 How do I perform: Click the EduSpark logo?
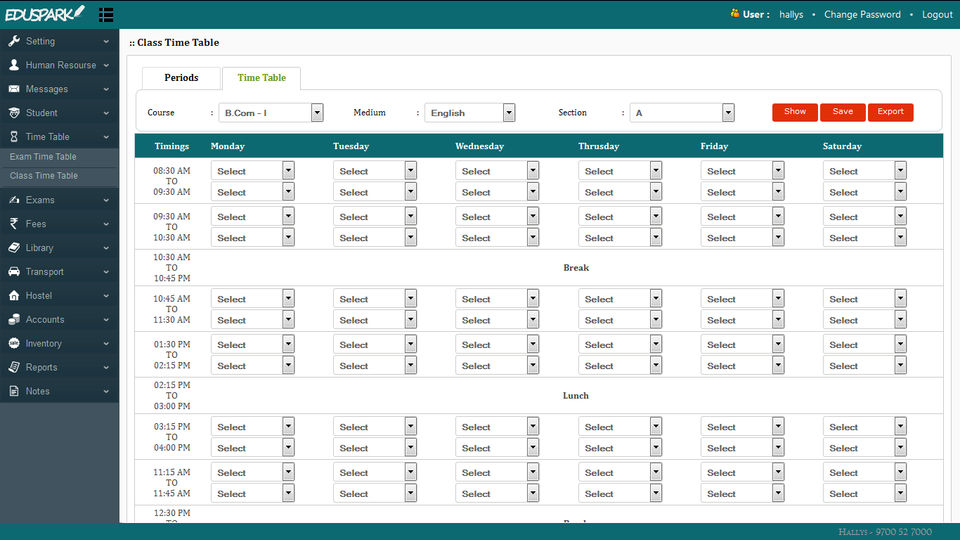44,13
